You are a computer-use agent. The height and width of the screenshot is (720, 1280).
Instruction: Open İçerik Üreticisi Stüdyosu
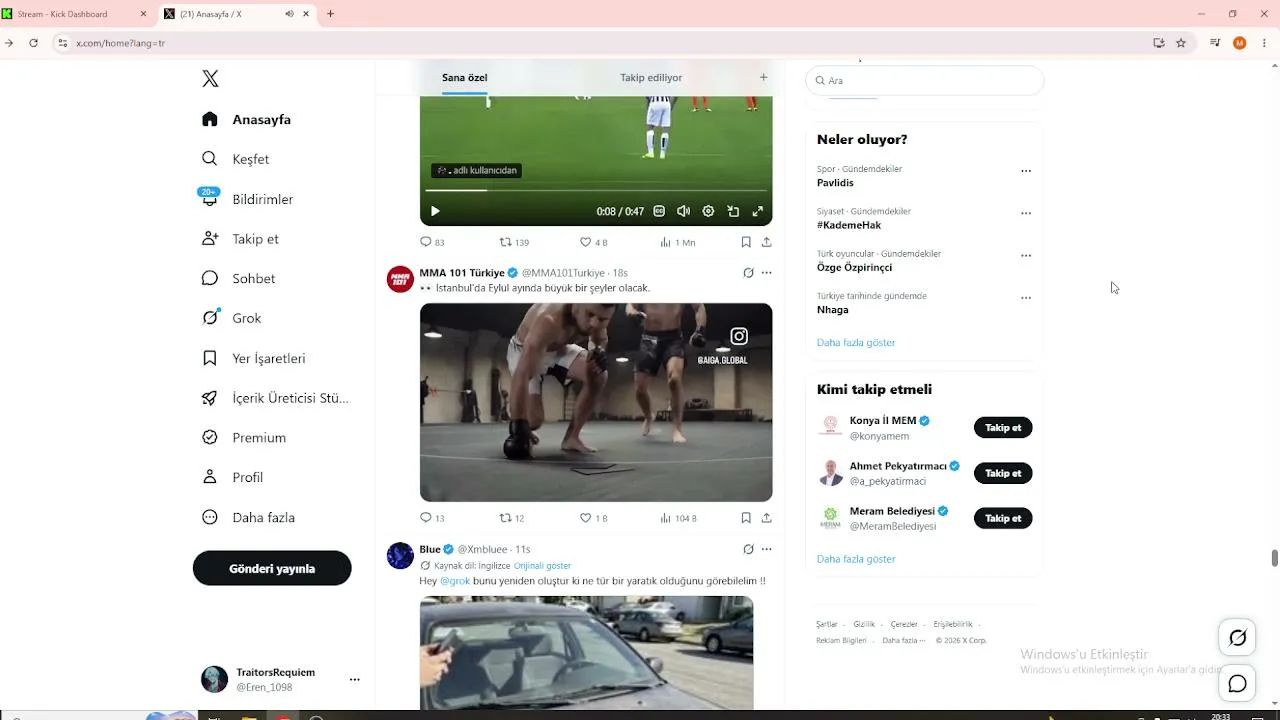click(x=275, y=398)
